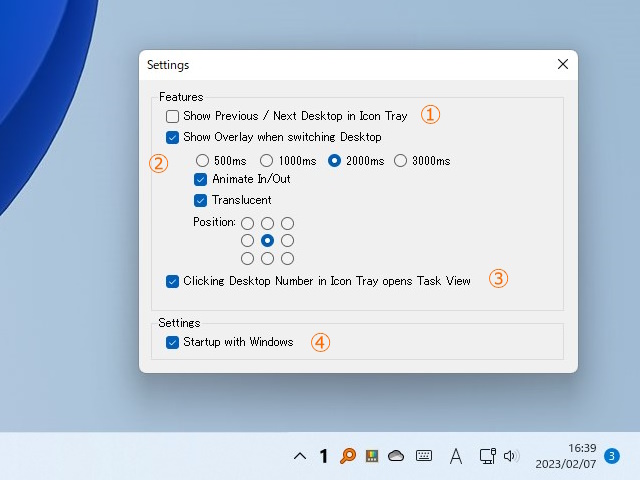Expand hidden tray icons chevron

tap(300, 456)
